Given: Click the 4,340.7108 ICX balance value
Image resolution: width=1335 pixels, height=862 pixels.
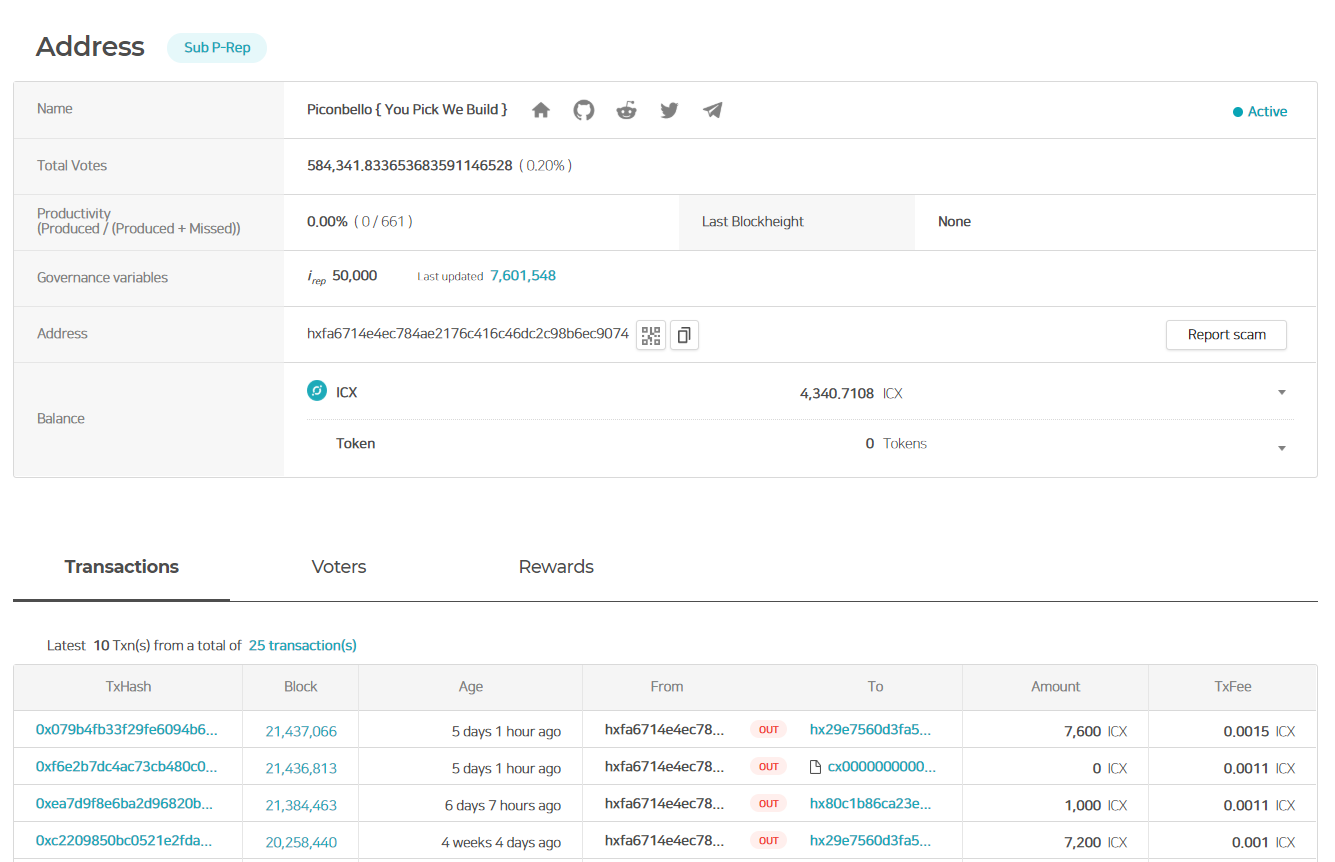Looking at the screenshot, I should click(x=851, y=393).
